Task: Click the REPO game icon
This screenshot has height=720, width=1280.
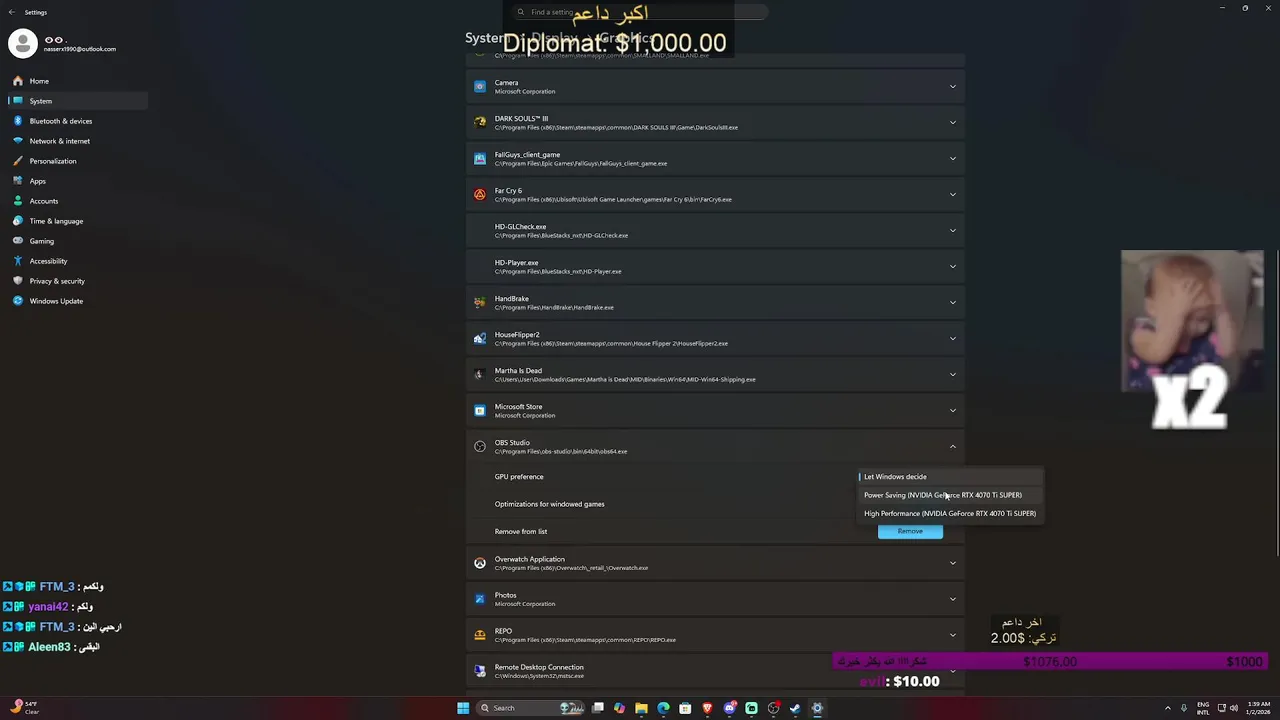Action: point(480,635)
